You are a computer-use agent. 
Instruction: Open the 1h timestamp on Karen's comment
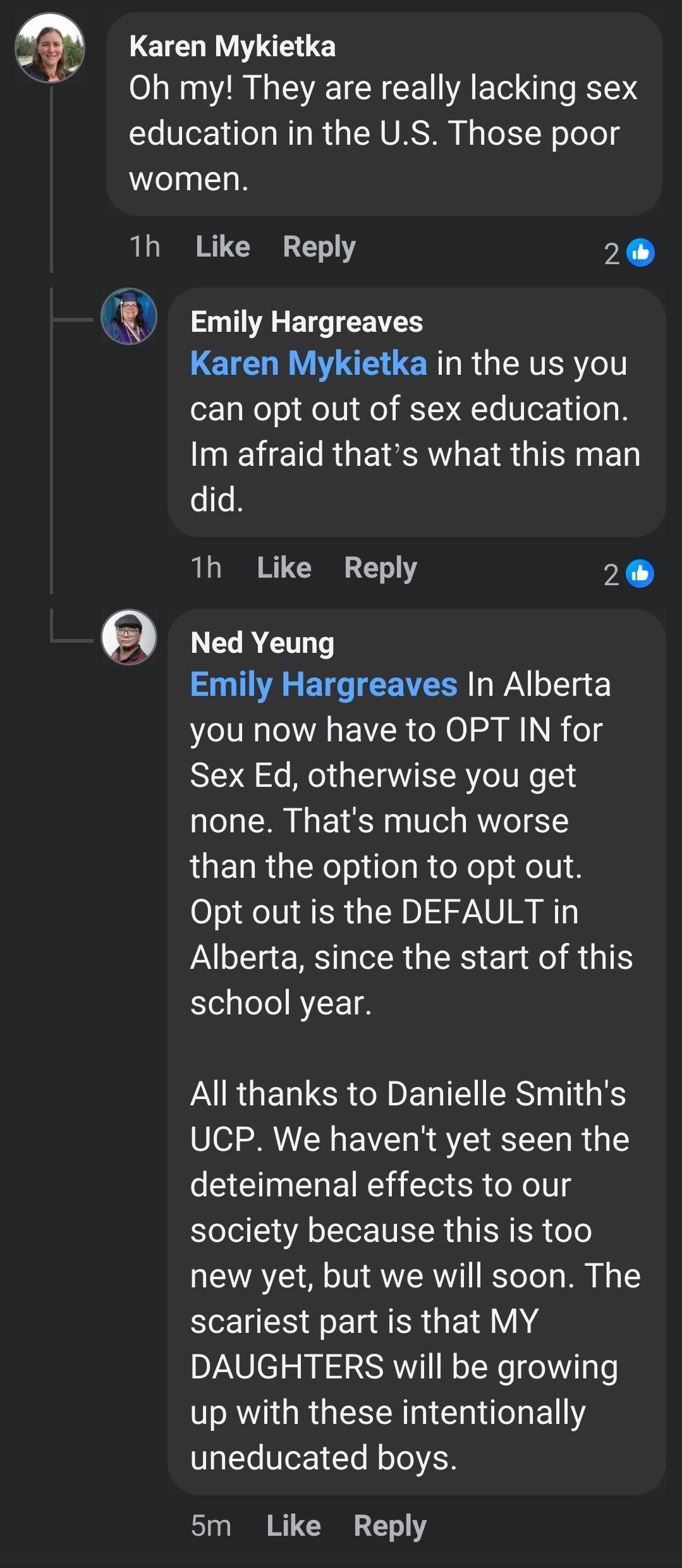(x=145, y=246)
